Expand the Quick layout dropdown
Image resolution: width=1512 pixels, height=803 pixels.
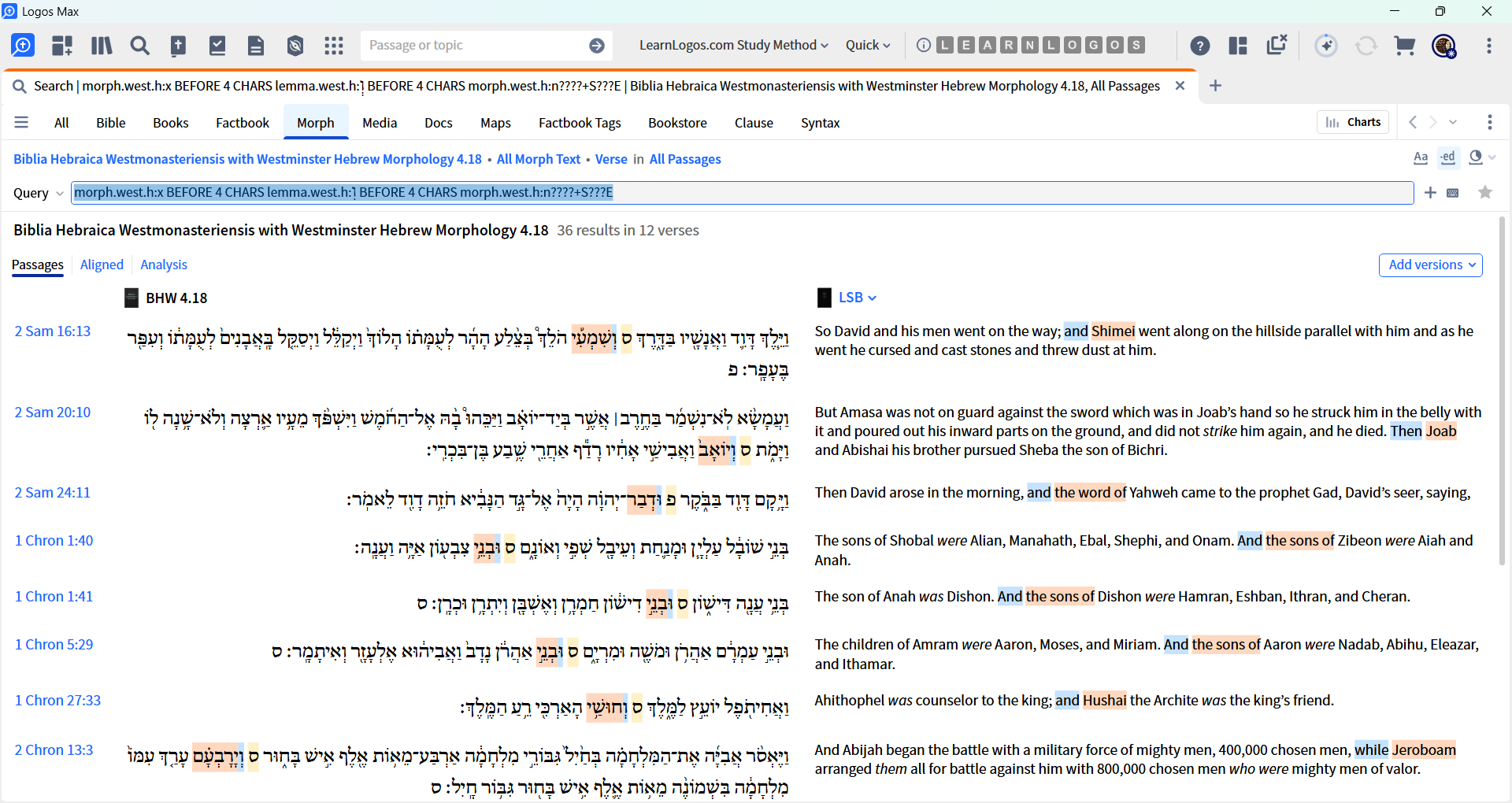pyautogui.click(x=868, y=46)
